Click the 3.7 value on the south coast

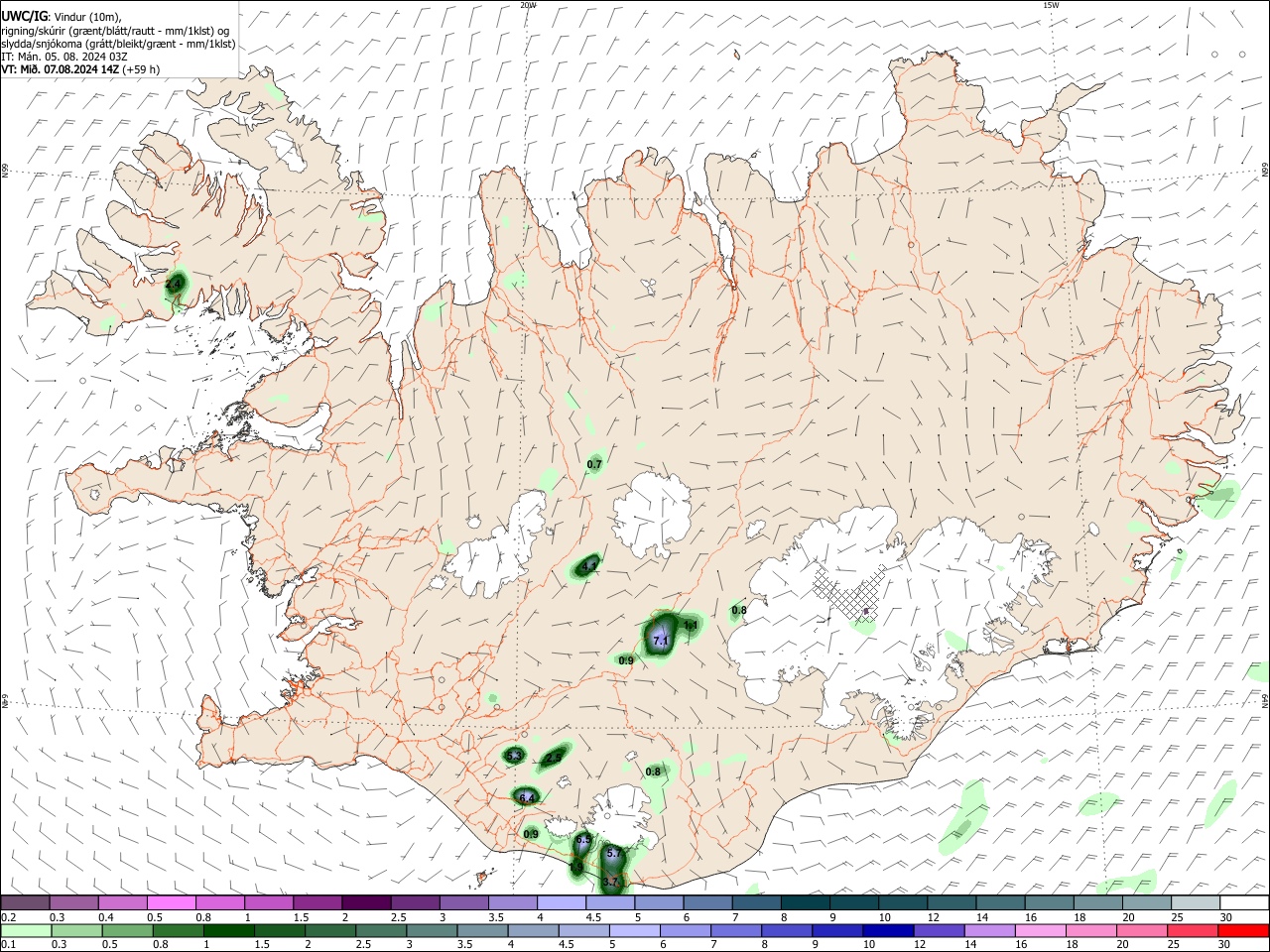coord(610,881)
